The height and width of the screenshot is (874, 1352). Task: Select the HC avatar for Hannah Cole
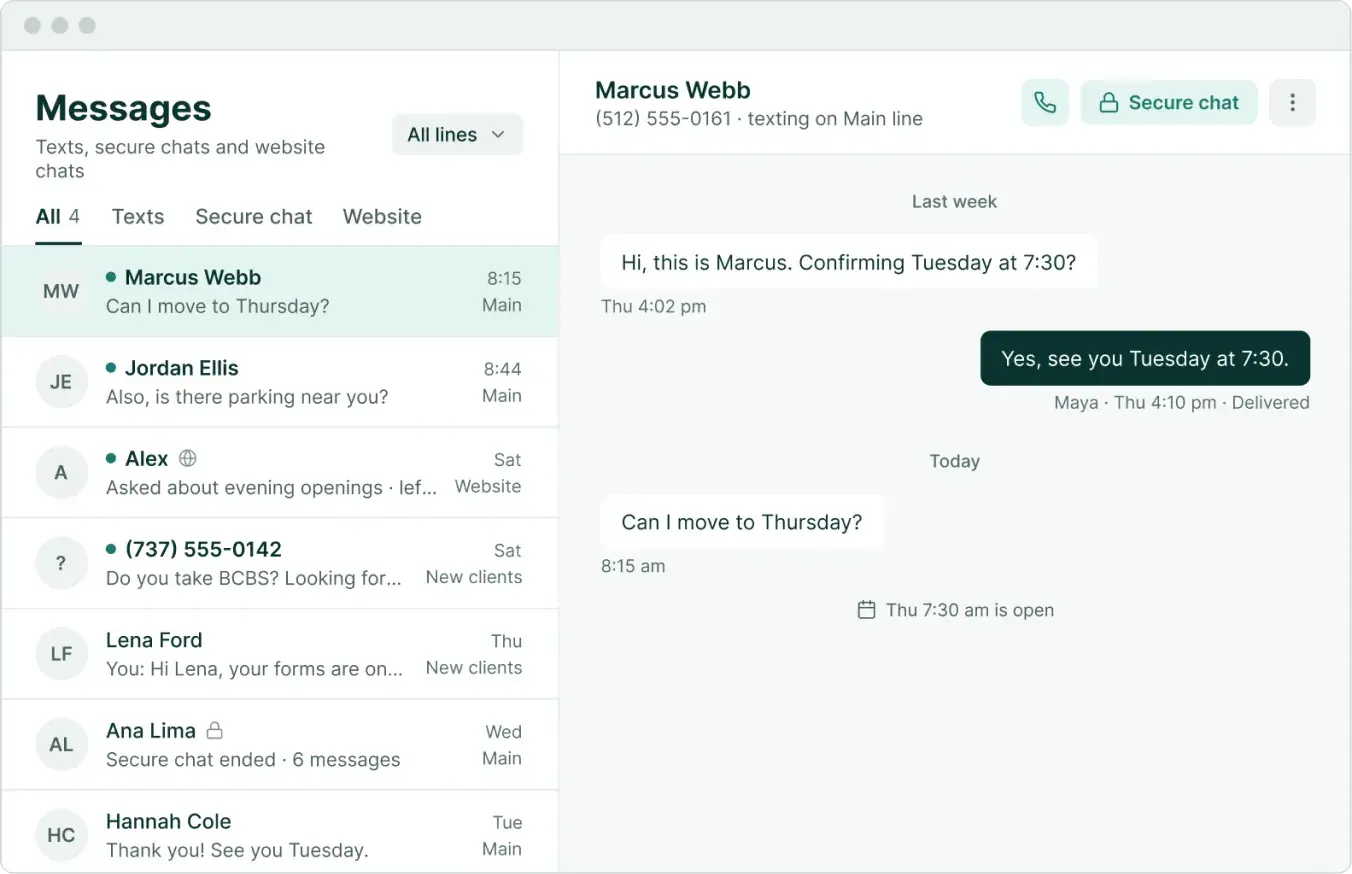click(61, 835)
